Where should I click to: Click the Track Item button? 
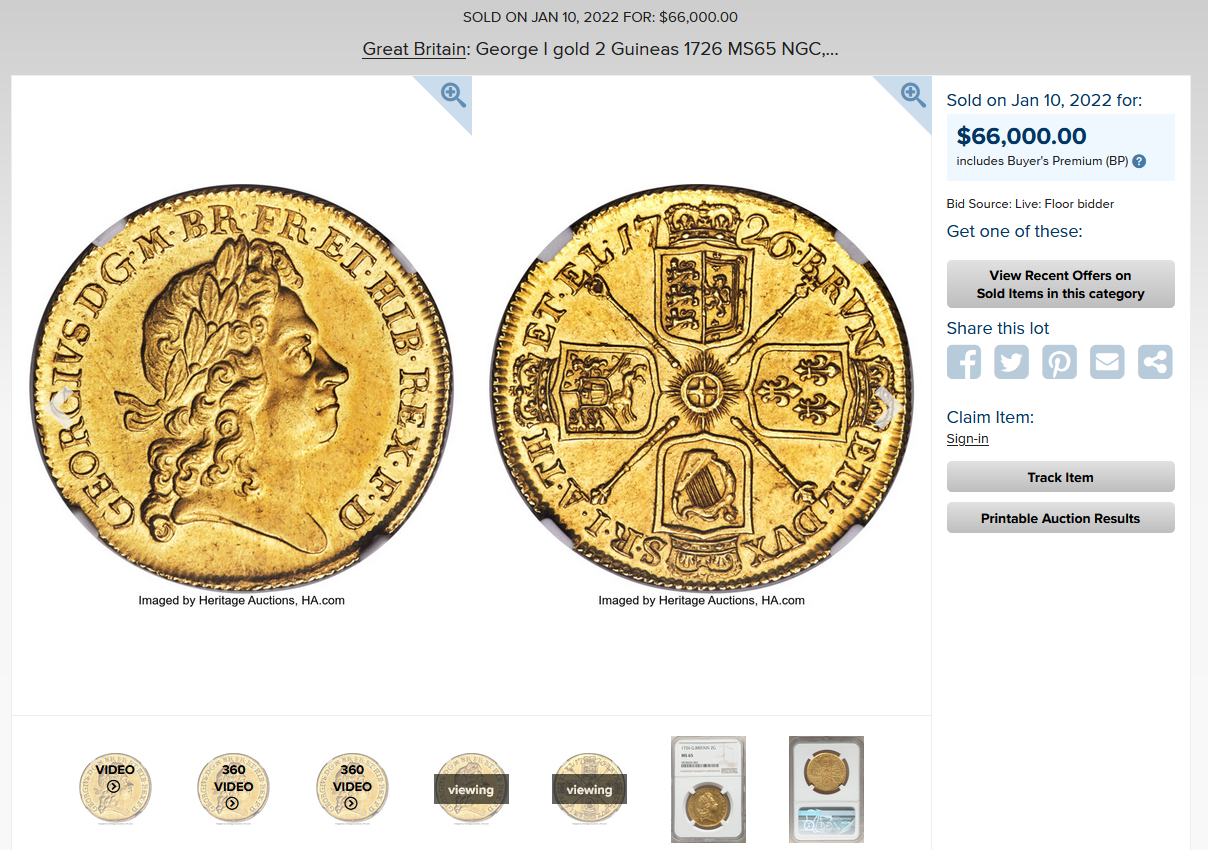tap(1060, 477)
